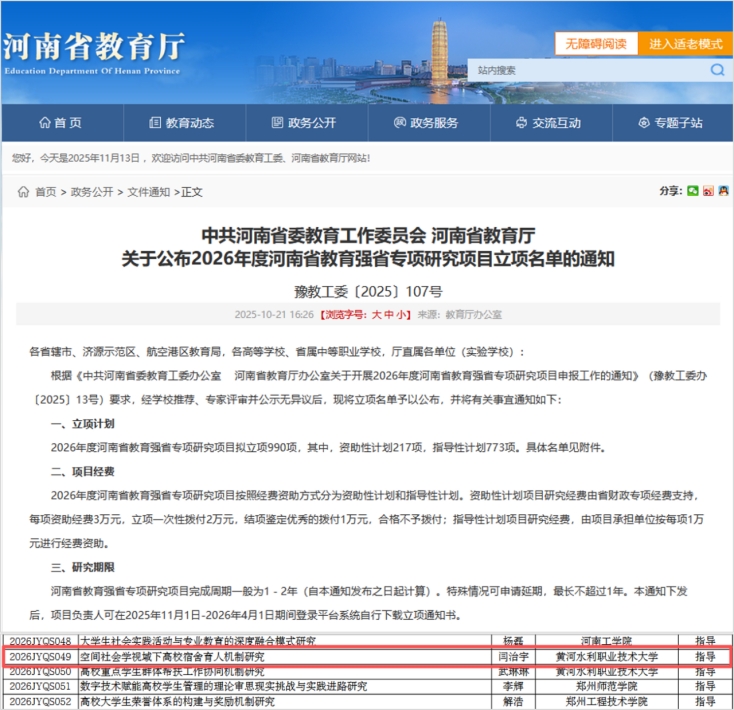Image resolution: width=734 pixels, height=710 pixels.
Task: Open 政务公开 navigation menu
Action: point(304,123)
